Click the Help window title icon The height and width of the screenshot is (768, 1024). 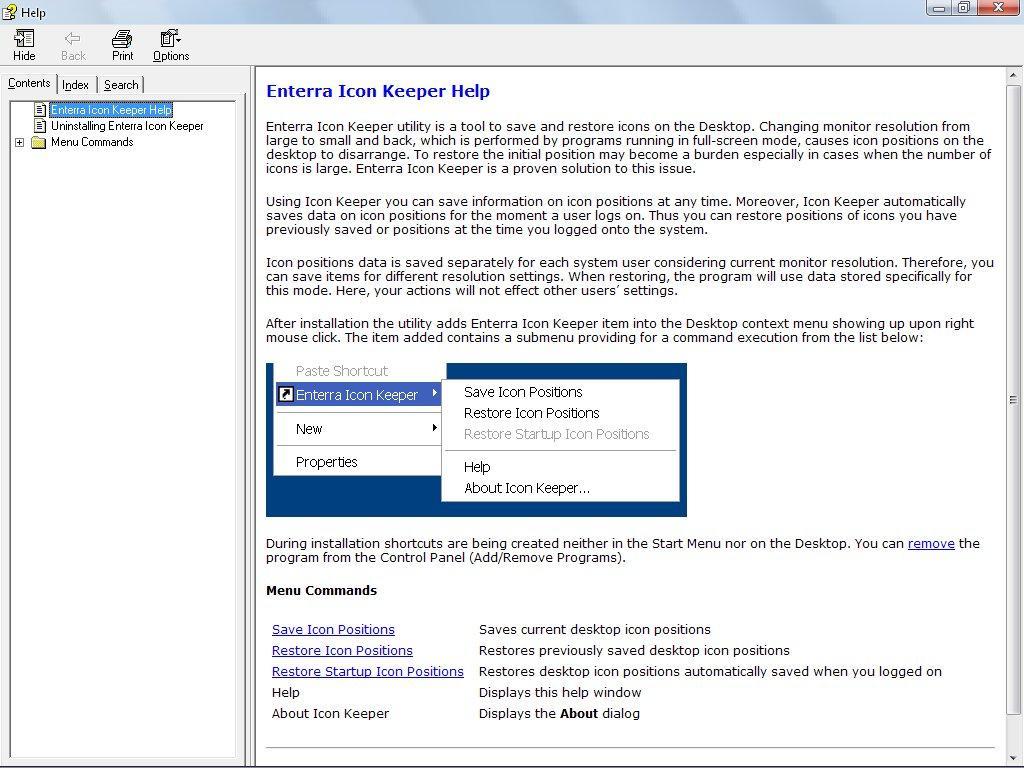[9, 12]
